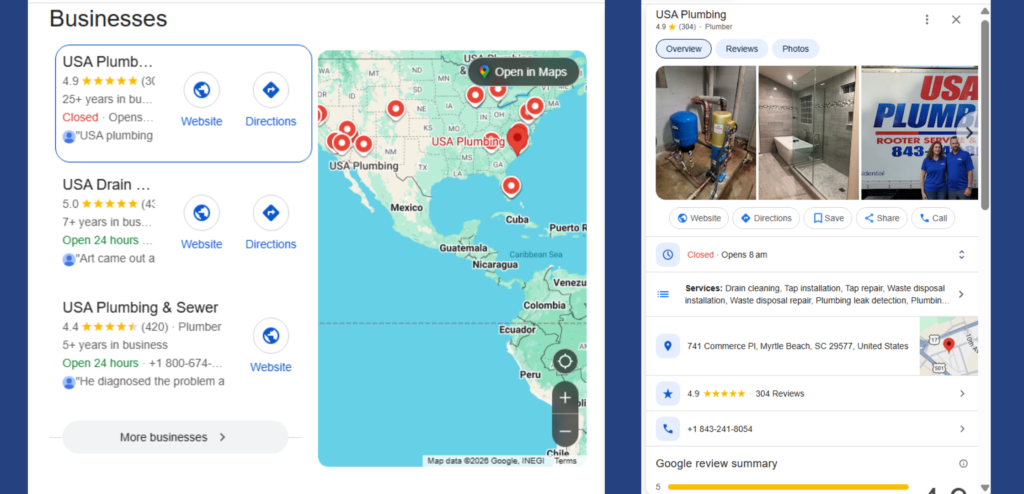Zoom out on map with minus button

coord(565,430)
